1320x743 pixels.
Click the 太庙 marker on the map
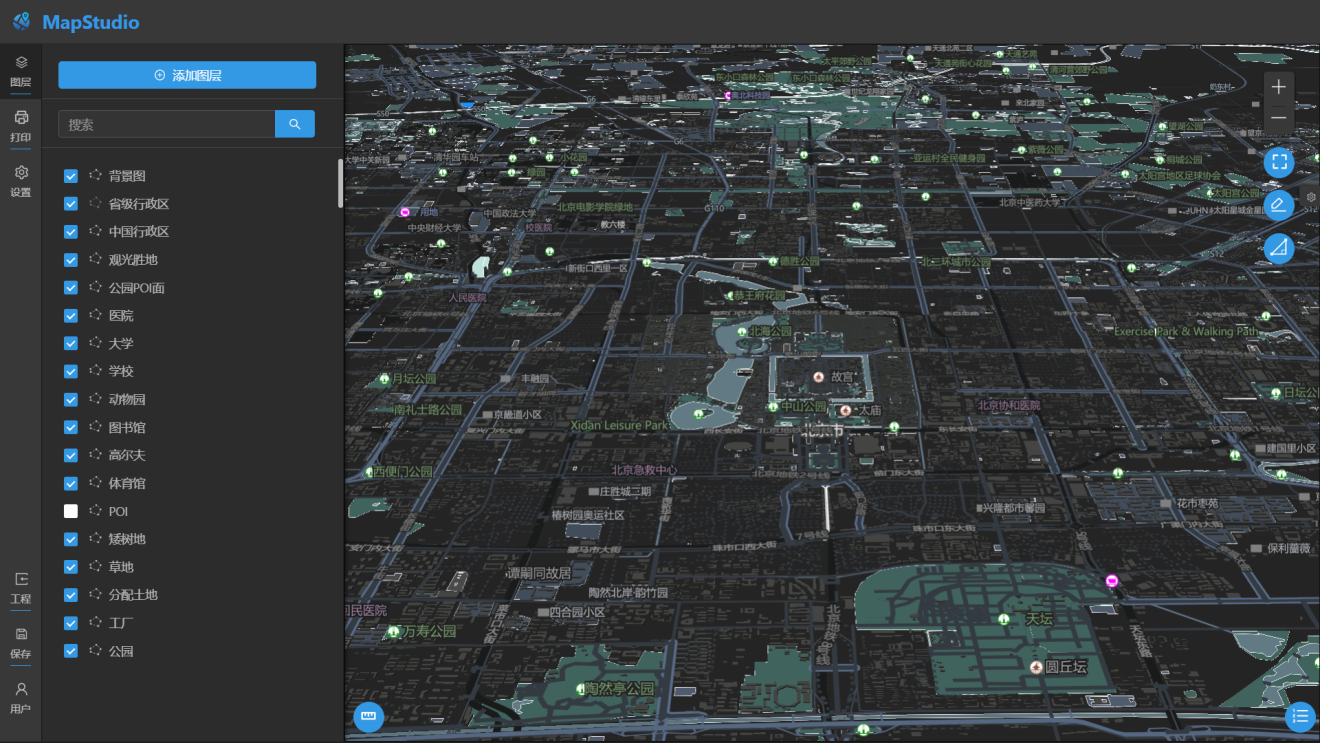pos(846,410)
